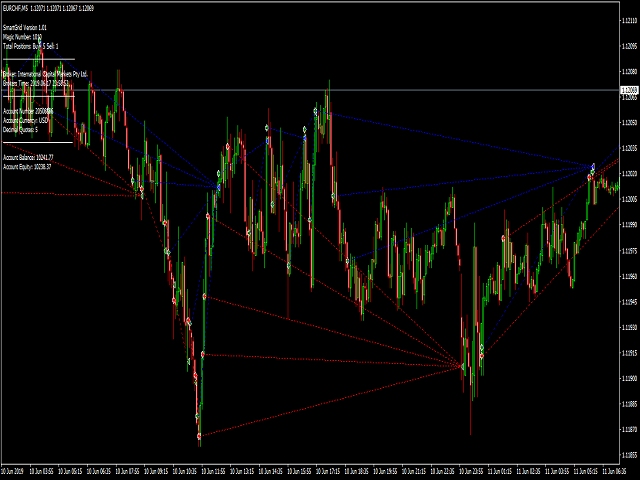Click the Decimal Quotes: 5 line
This screenshot has height=480, width=640.
(20, 130)
